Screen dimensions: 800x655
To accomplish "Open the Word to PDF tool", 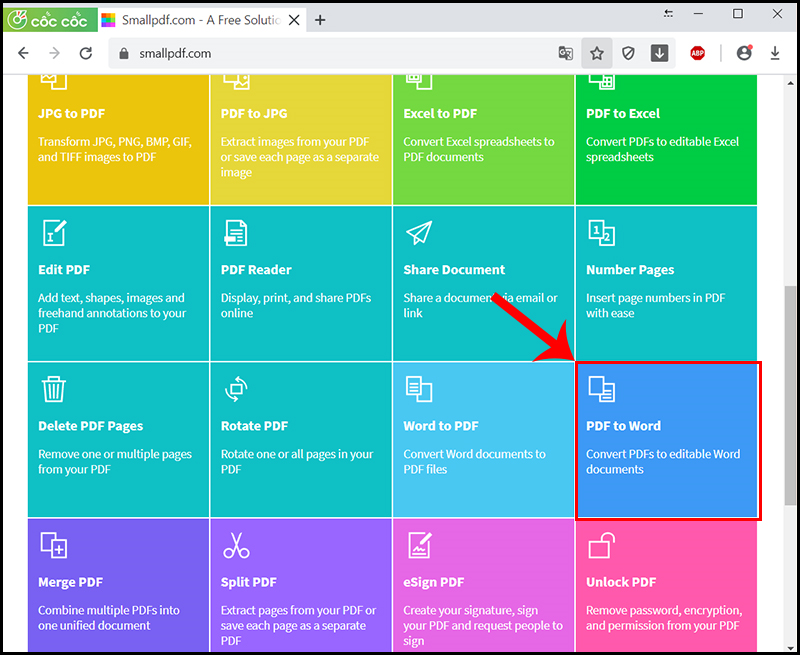I will pos(484,440).
